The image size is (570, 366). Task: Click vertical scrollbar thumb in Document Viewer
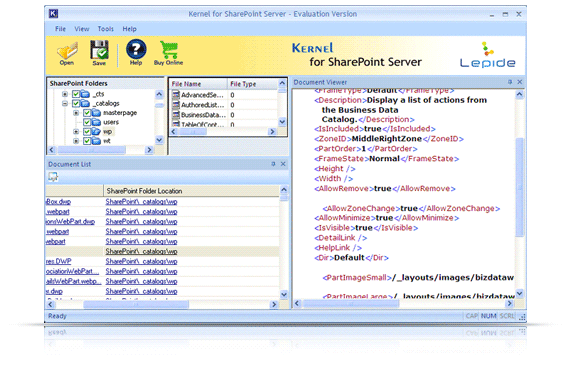click(519, 187)
